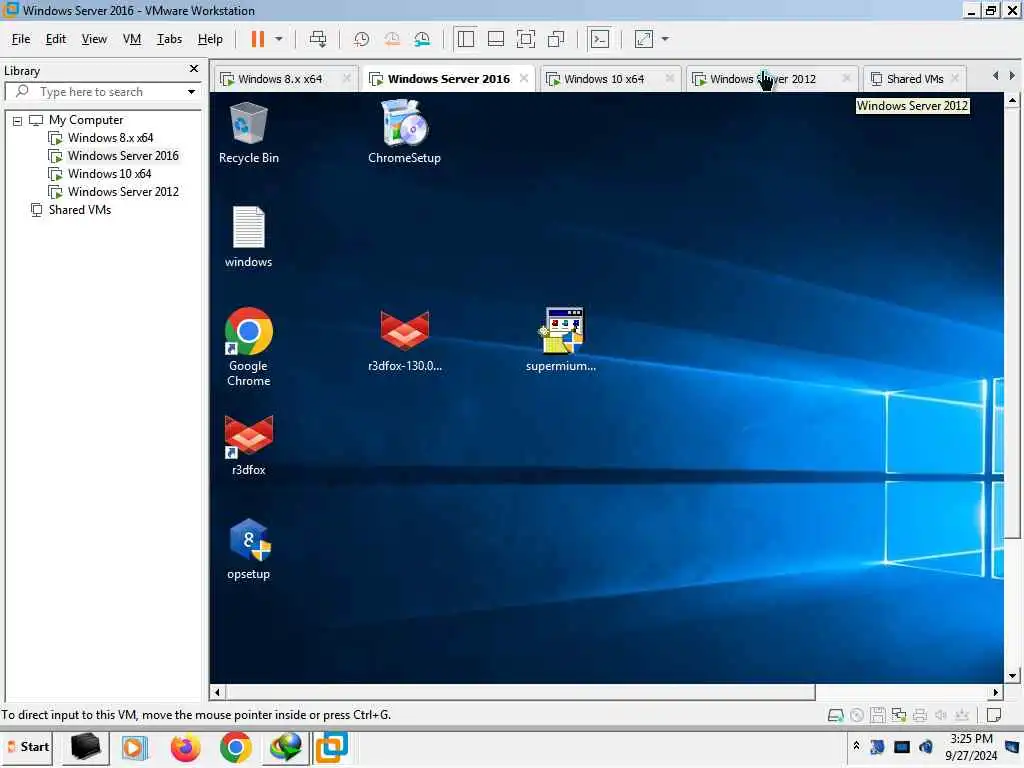Open the power options dropdown arrow
This screenshot has height=768, width=1024.
click(279, 39)
